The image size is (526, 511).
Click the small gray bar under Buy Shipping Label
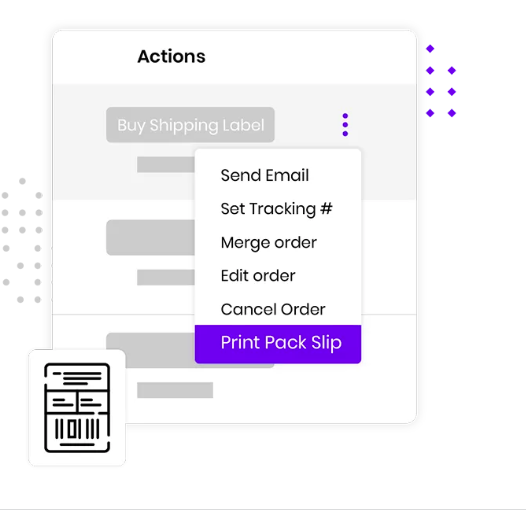point(166,164)
